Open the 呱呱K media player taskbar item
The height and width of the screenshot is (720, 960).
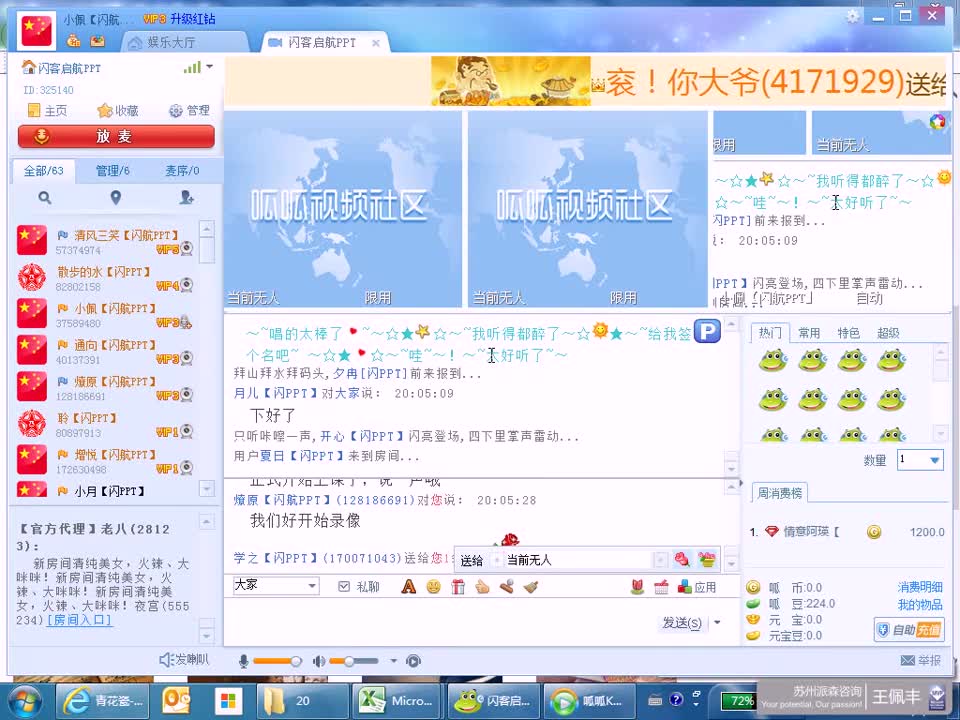tap(590, 702)
